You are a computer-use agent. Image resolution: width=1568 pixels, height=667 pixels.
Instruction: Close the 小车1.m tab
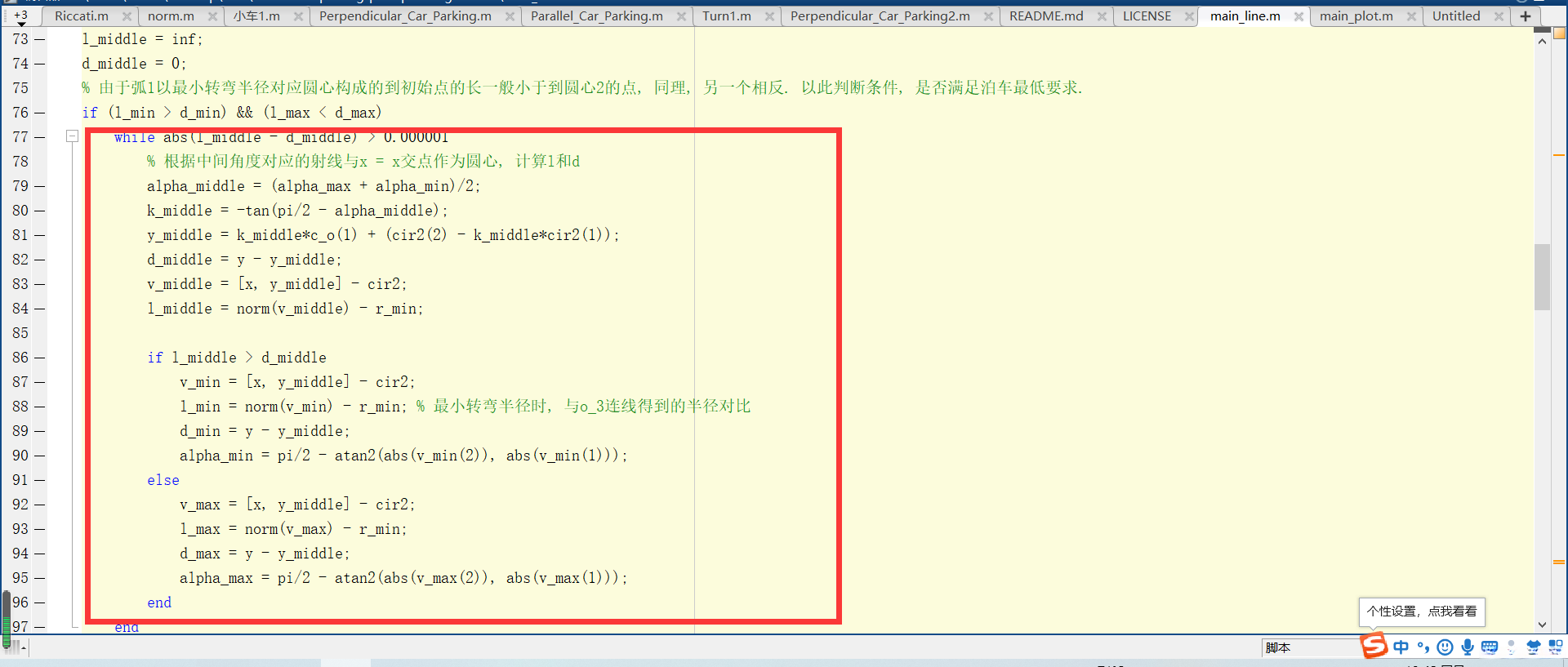click(298, 16)
